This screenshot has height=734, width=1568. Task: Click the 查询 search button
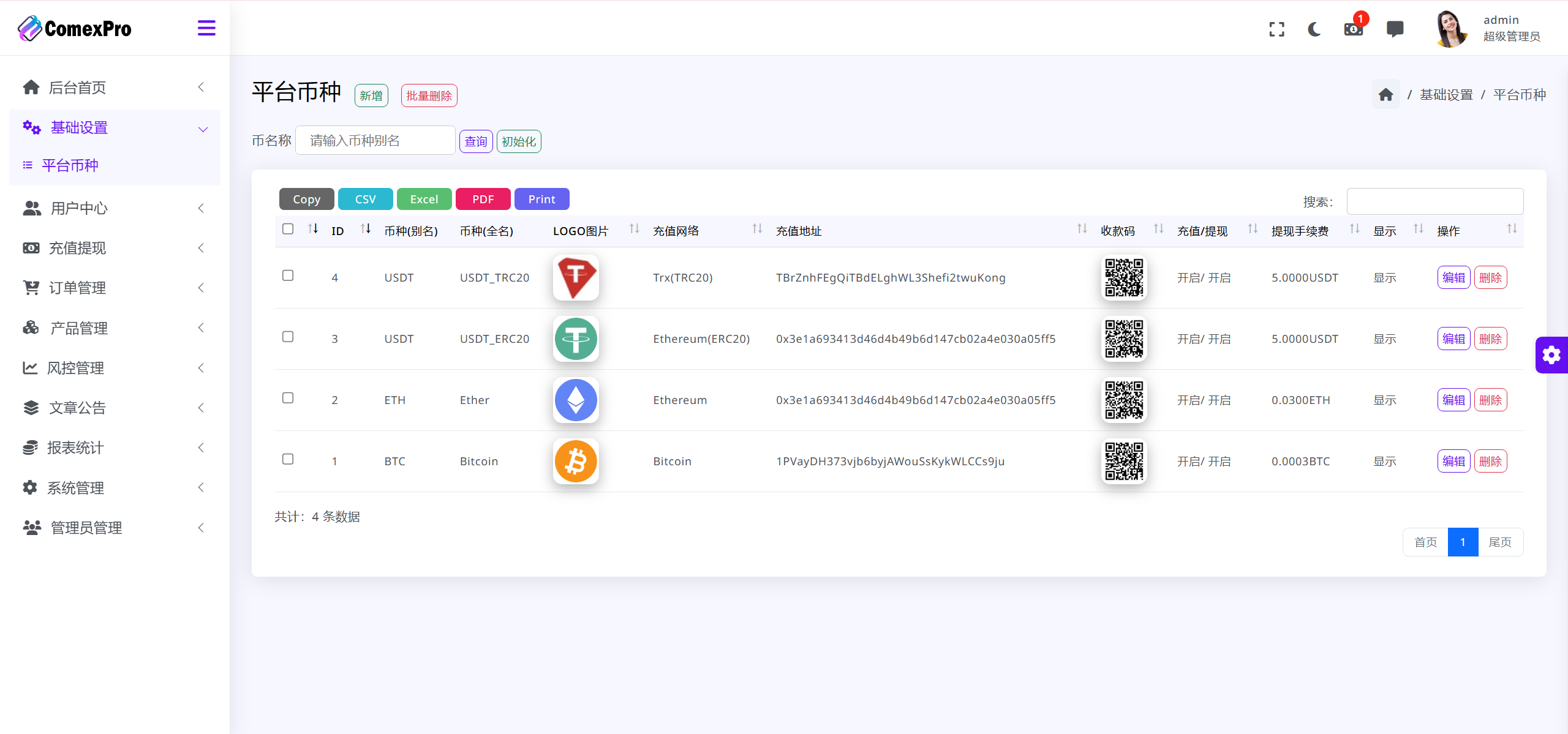point(476,142)
